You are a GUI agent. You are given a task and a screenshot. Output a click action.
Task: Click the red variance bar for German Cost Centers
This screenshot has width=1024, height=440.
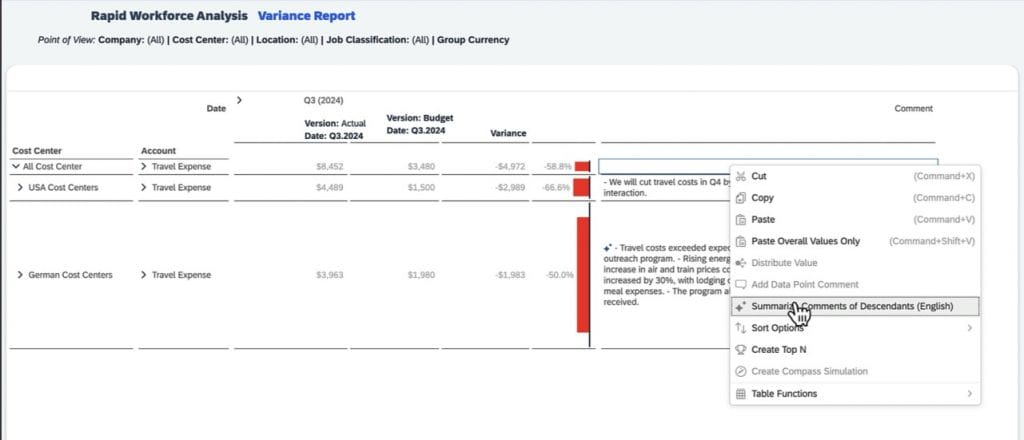(583, 275)
